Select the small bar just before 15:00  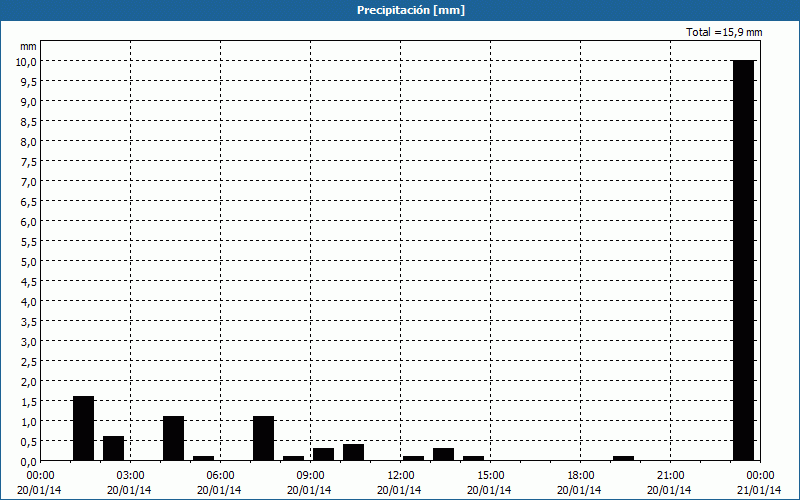click(473, 459)
